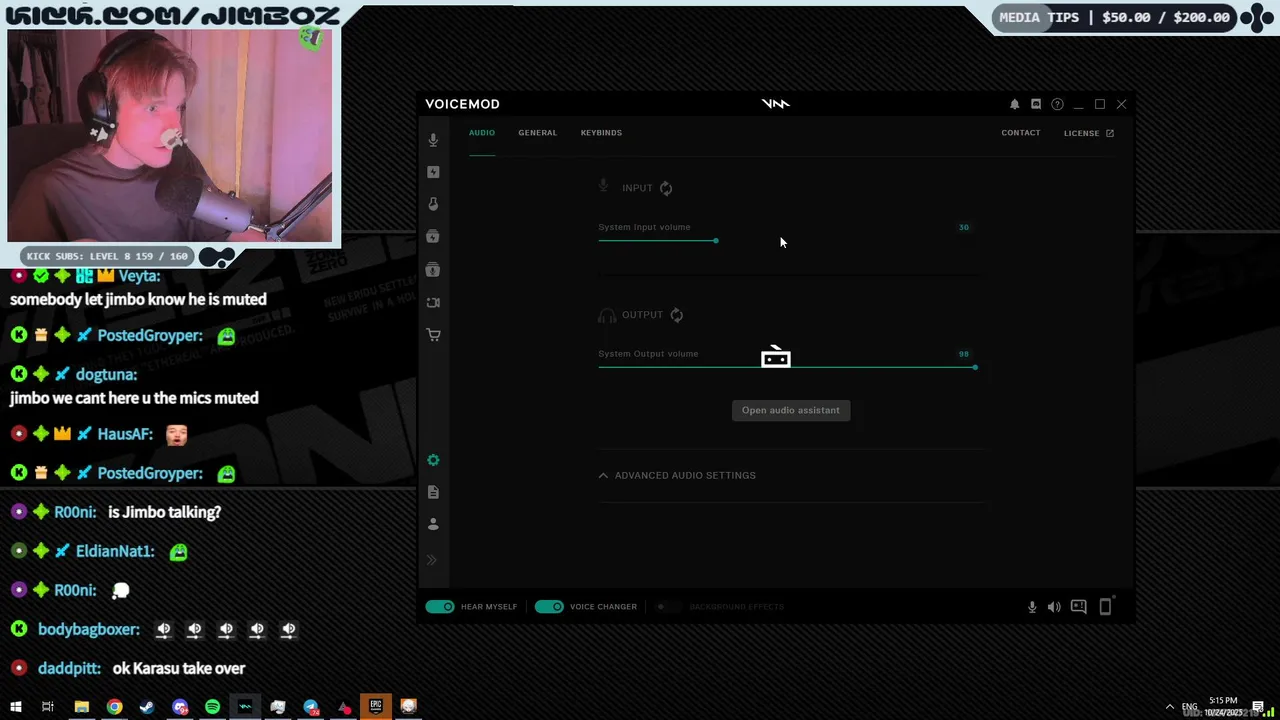
Task: Switch to the Keybinds tab
Action: (601, 133)
